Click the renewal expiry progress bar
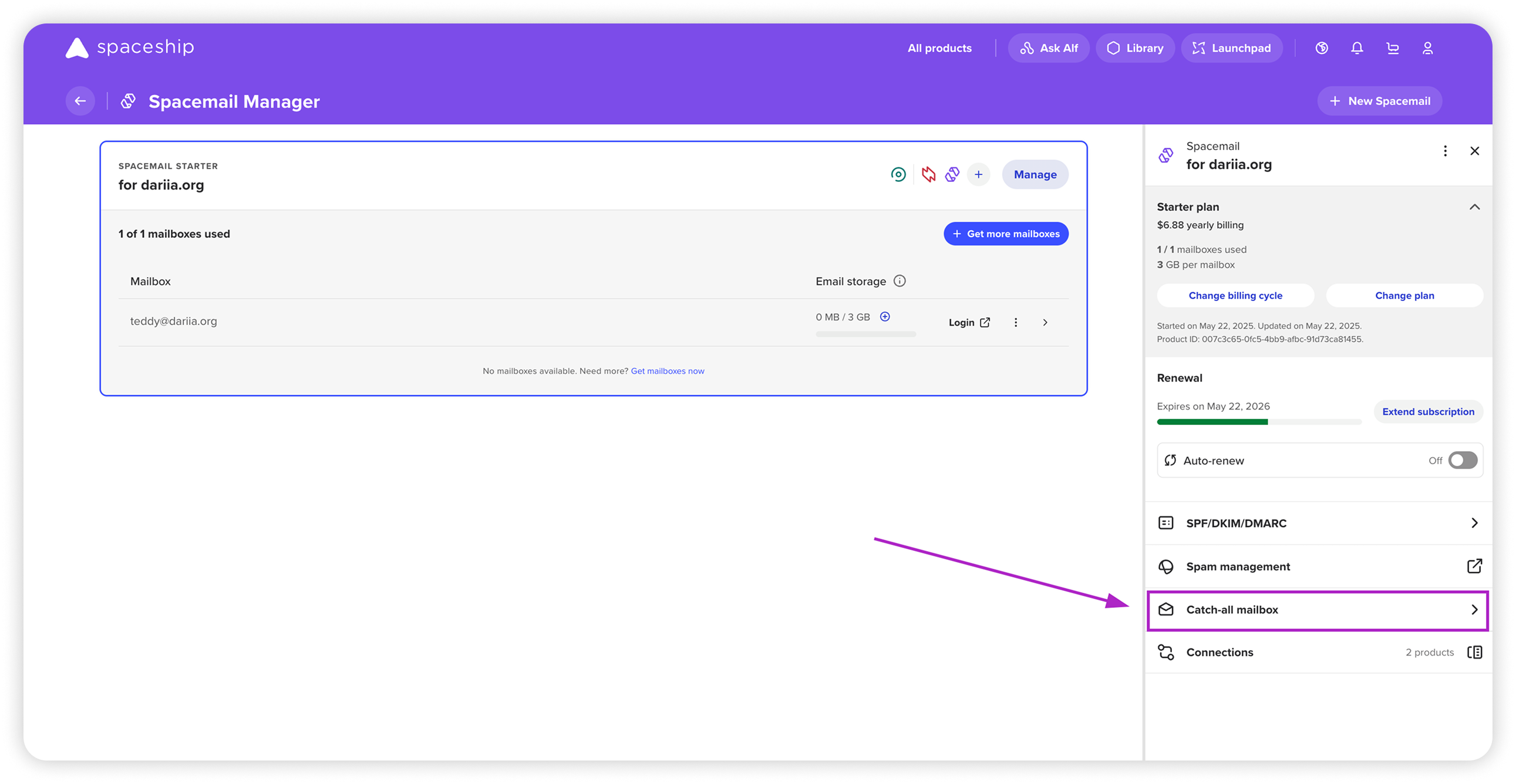The image size is (1516, 784). click(x=1259, y=422)
